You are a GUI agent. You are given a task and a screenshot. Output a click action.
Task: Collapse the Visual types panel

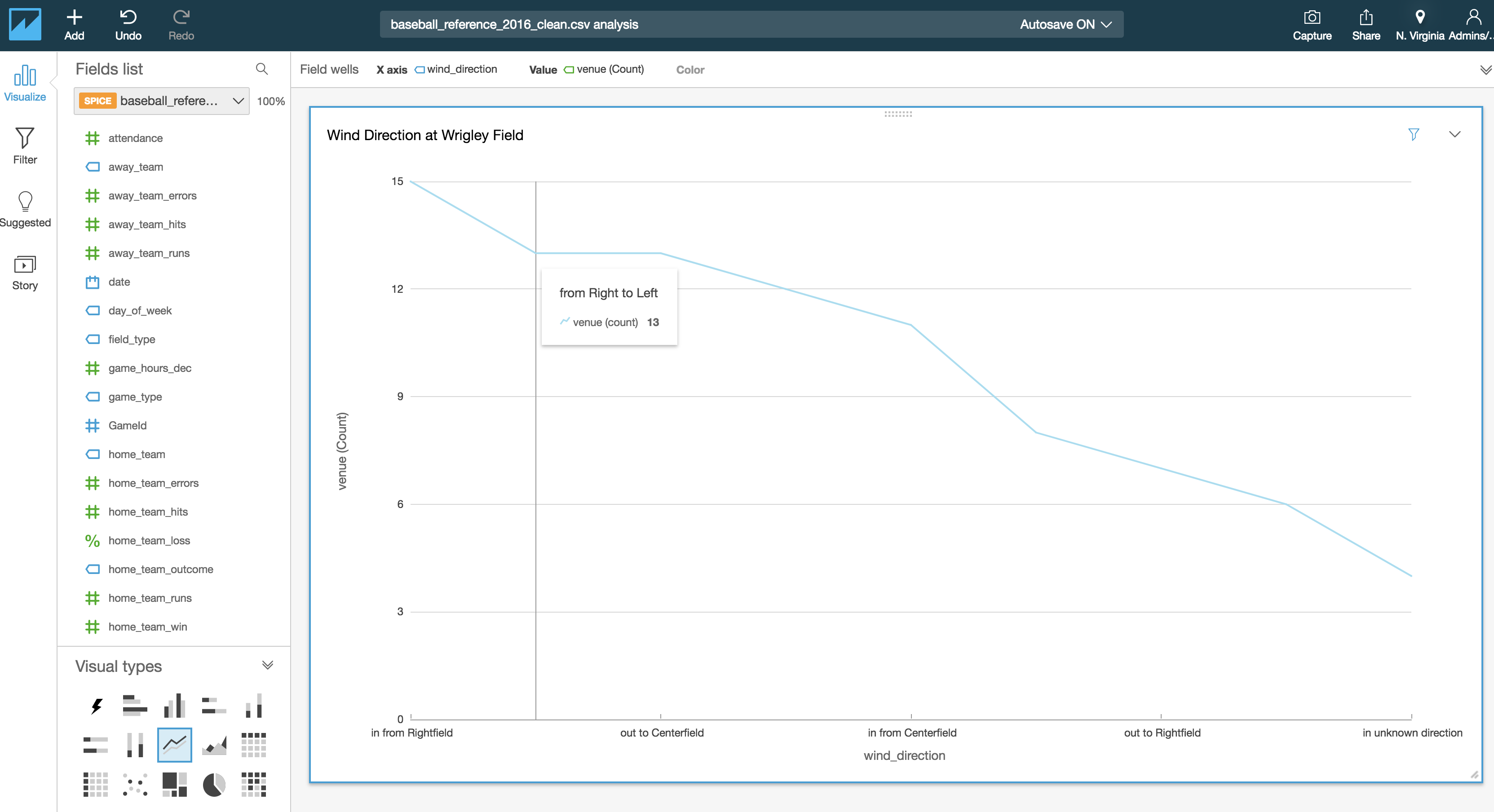(x=267, y=665)
